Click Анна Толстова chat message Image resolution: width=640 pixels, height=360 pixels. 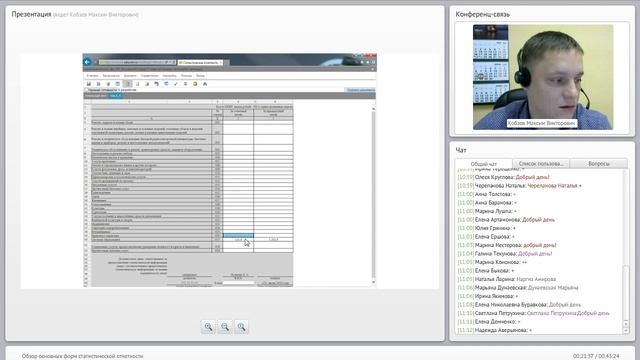[487, 194]
